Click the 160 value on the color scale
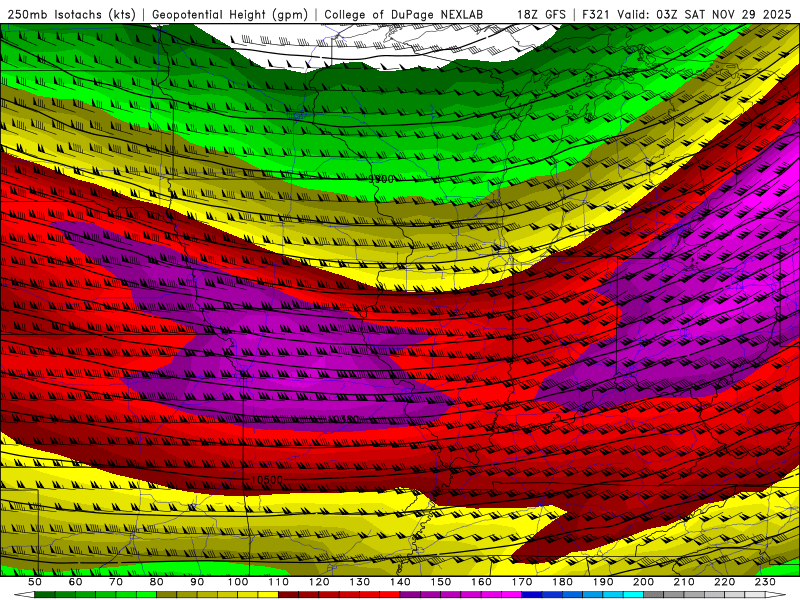 [x=481, y=582]
